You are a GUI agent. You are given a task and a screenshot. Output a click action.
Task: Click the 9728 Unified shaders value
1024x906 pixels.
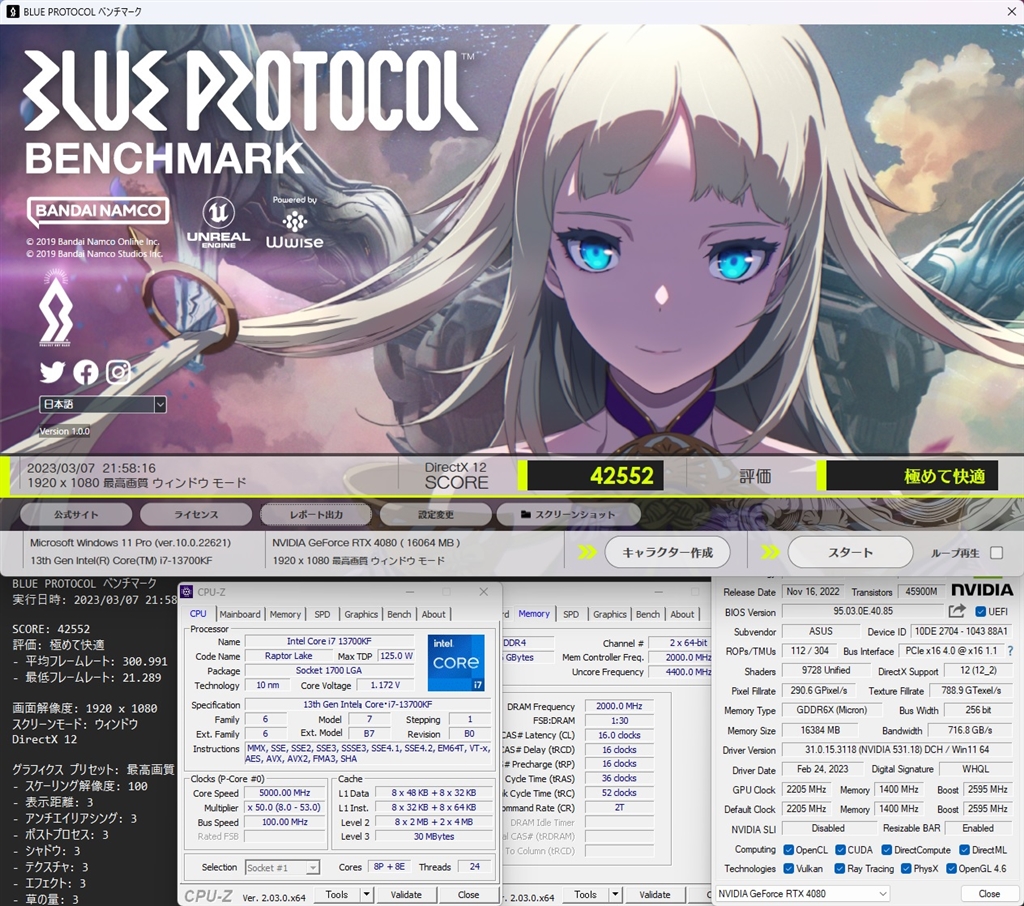pos(825,671)
